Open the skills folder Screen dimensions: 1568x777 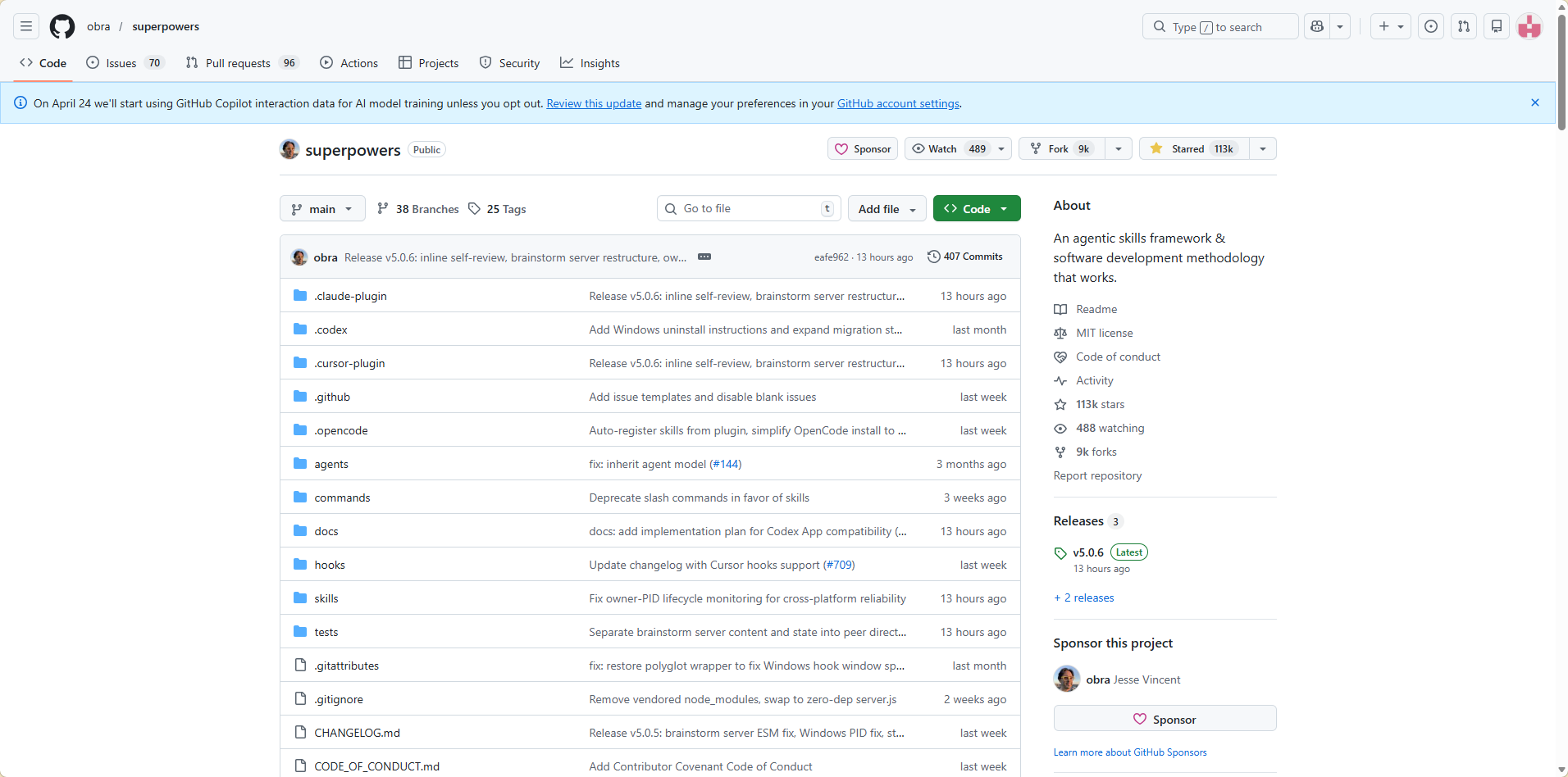[x=326, y=599]
